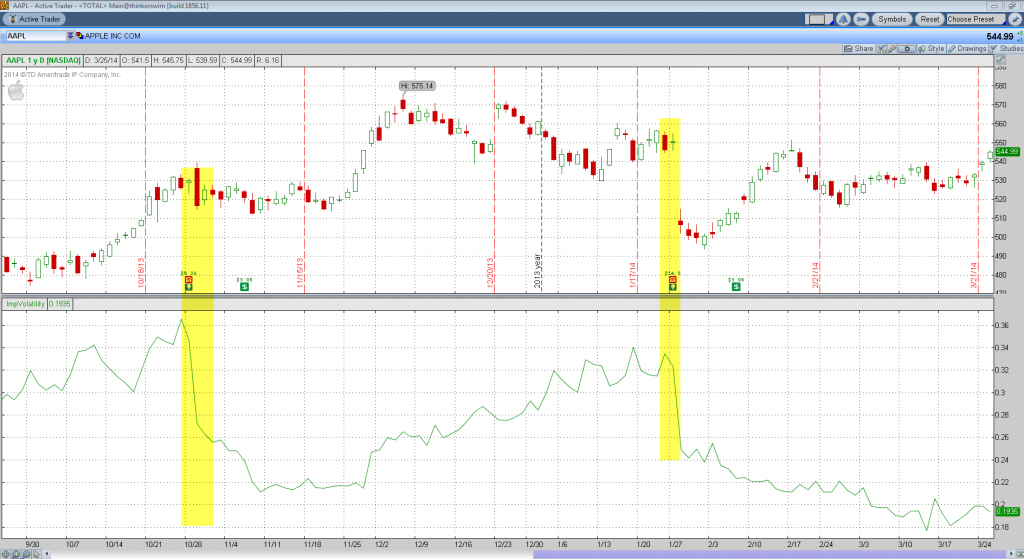Click the green 544.99 price axis tag
1024x559 pixels.
pyautogui.click(x=1008, y=152)
